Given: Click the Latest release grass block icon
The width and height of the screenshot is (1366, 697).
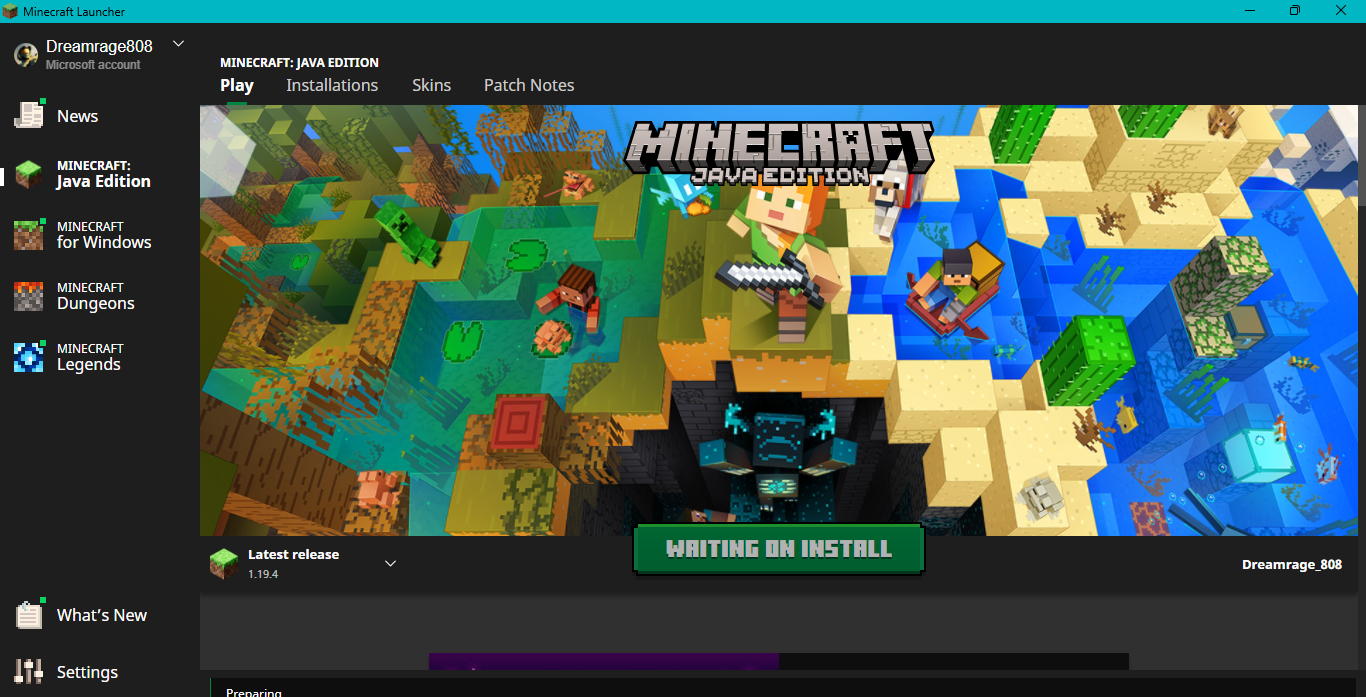Looking at the screenshot, I should 224,563.
